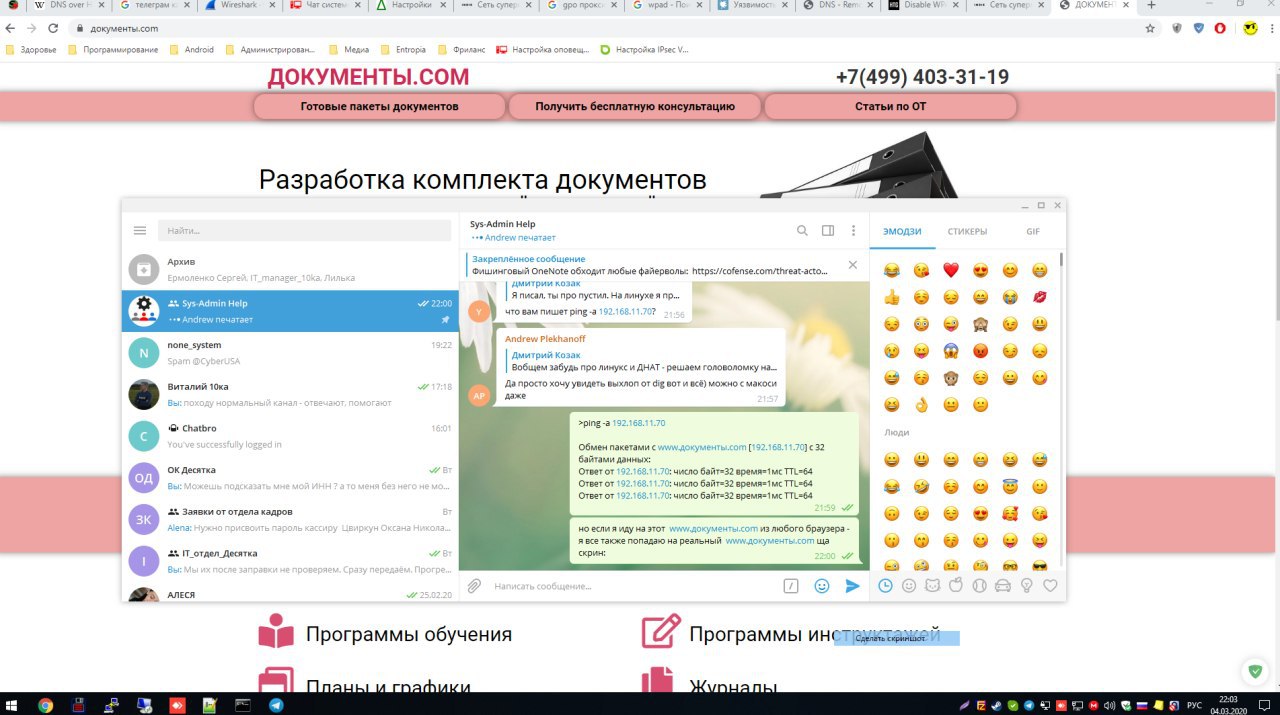Image resolution: width=1280 pixels, height=715 pixels.
Task: Select the recent emoji clock category
Action: [x=885, y=586]
